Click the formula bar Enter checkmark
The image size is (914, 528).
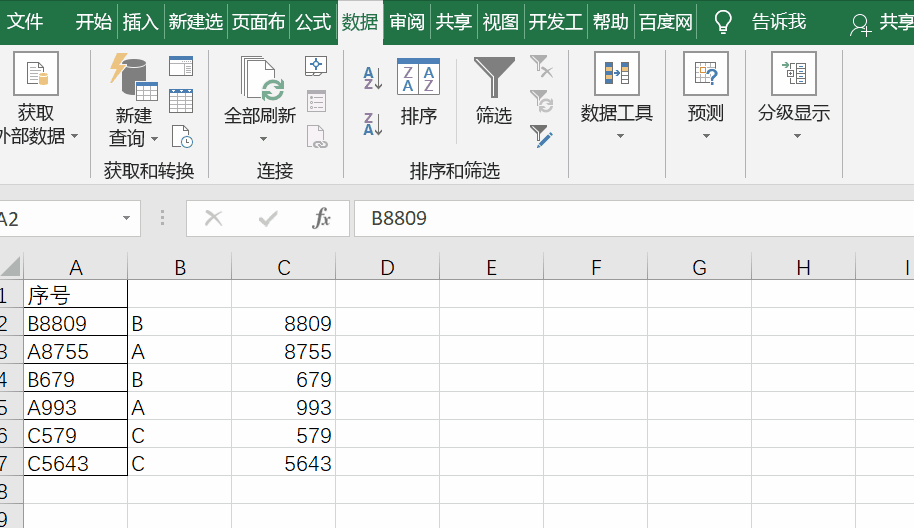point(268,219)
